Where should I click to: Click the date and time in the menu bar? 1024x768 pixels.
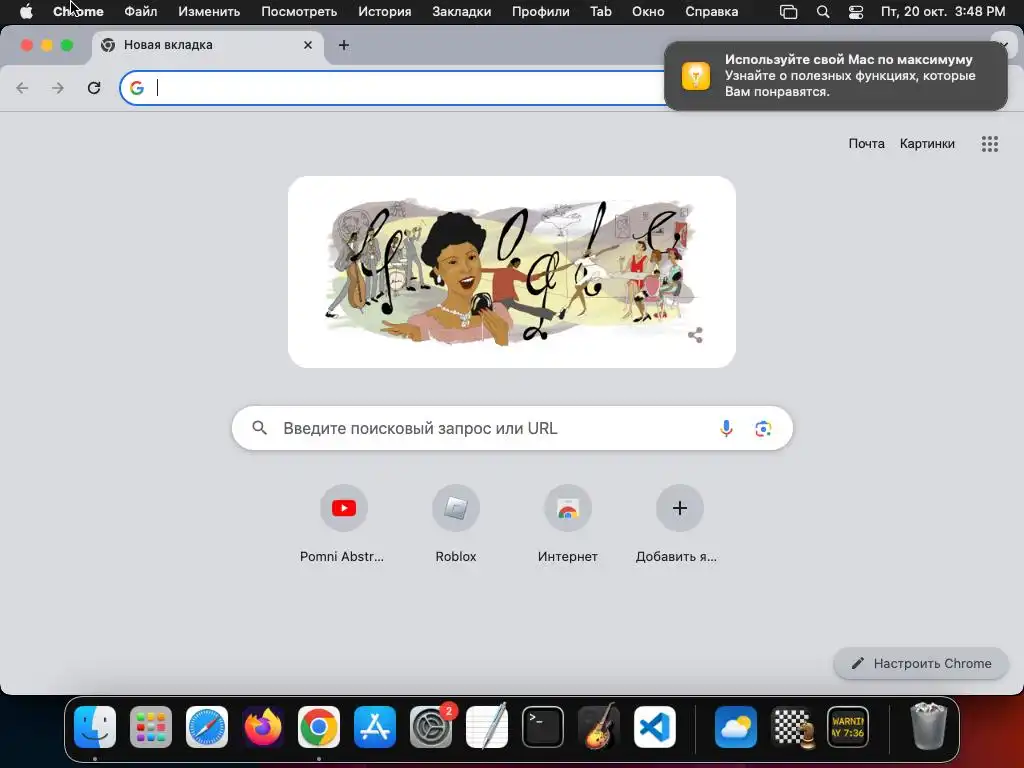coord(942,12)
